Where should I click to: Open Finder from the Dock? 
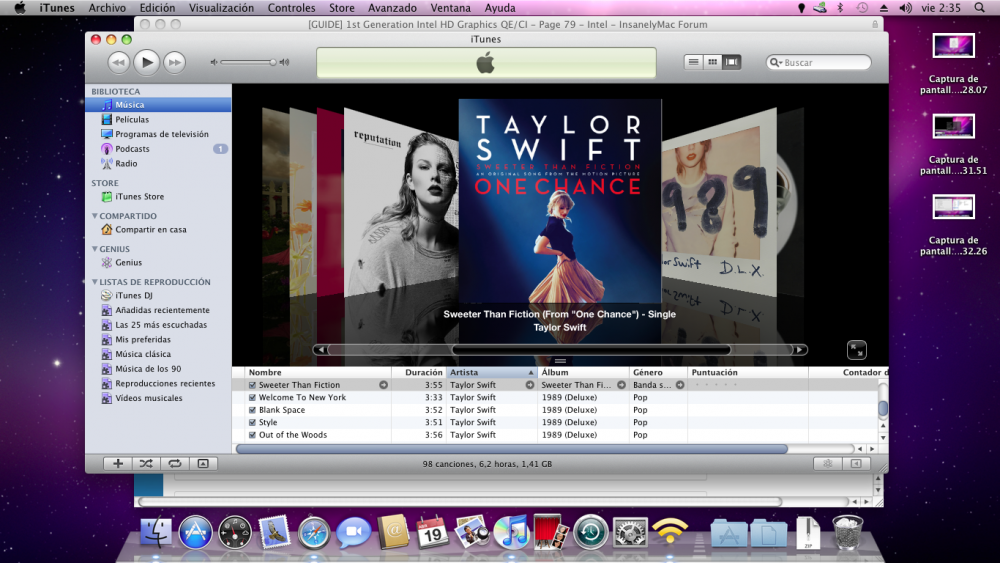(156, 532)
